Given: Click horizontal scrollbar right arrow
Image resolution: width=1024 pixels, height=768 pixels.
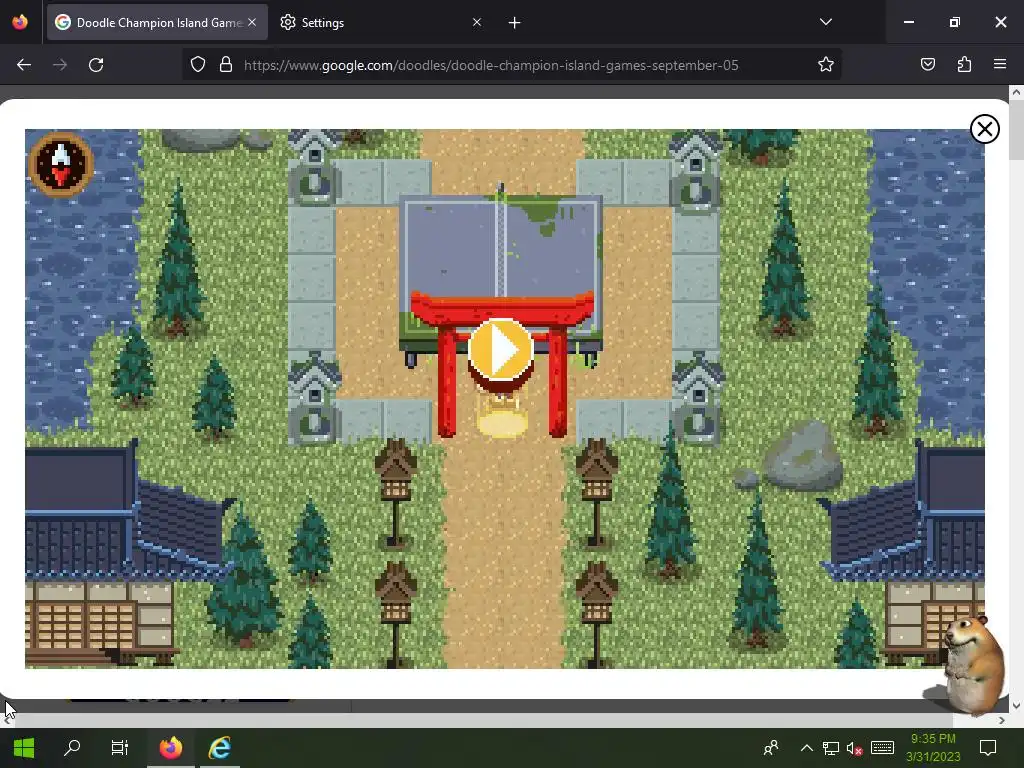Looking at the screenshot, I should 1002,720.
